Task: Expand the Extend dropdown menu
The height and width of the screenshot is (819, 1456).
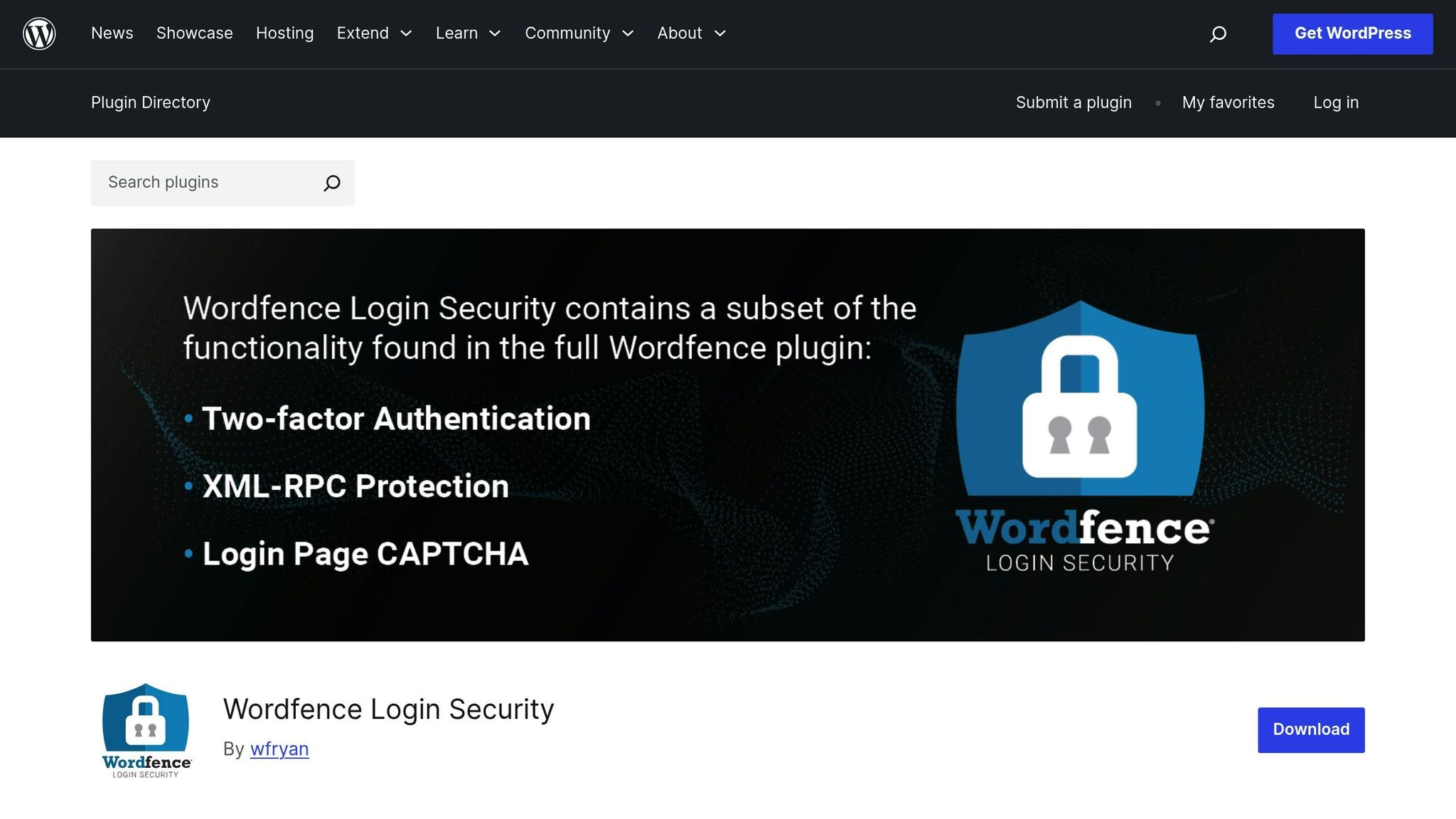Action: pos(374,33)
